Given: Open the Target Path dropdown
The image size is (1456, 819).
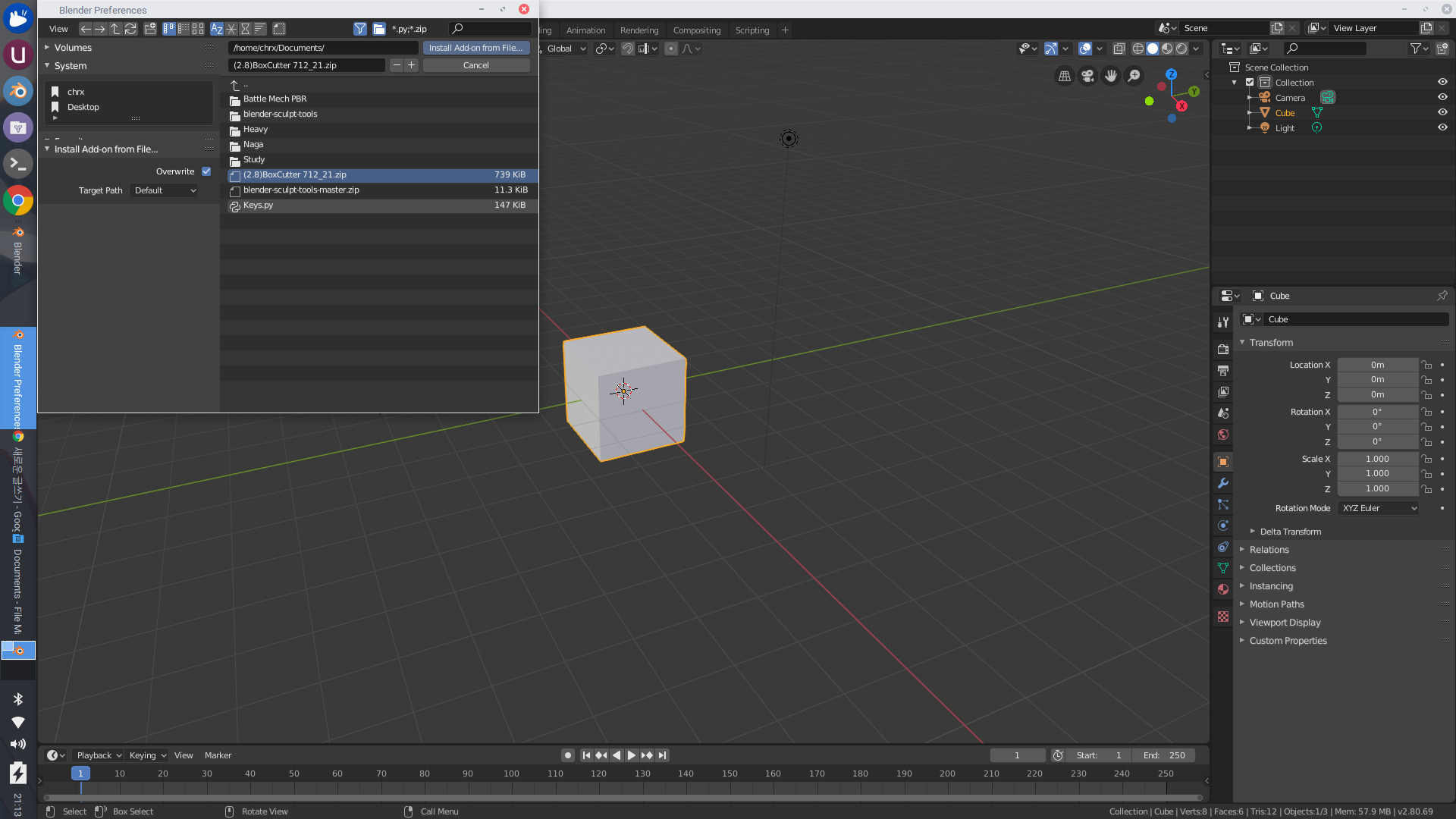Looking at the screenshot, I should pyautogui.click(x=165, y=190).
